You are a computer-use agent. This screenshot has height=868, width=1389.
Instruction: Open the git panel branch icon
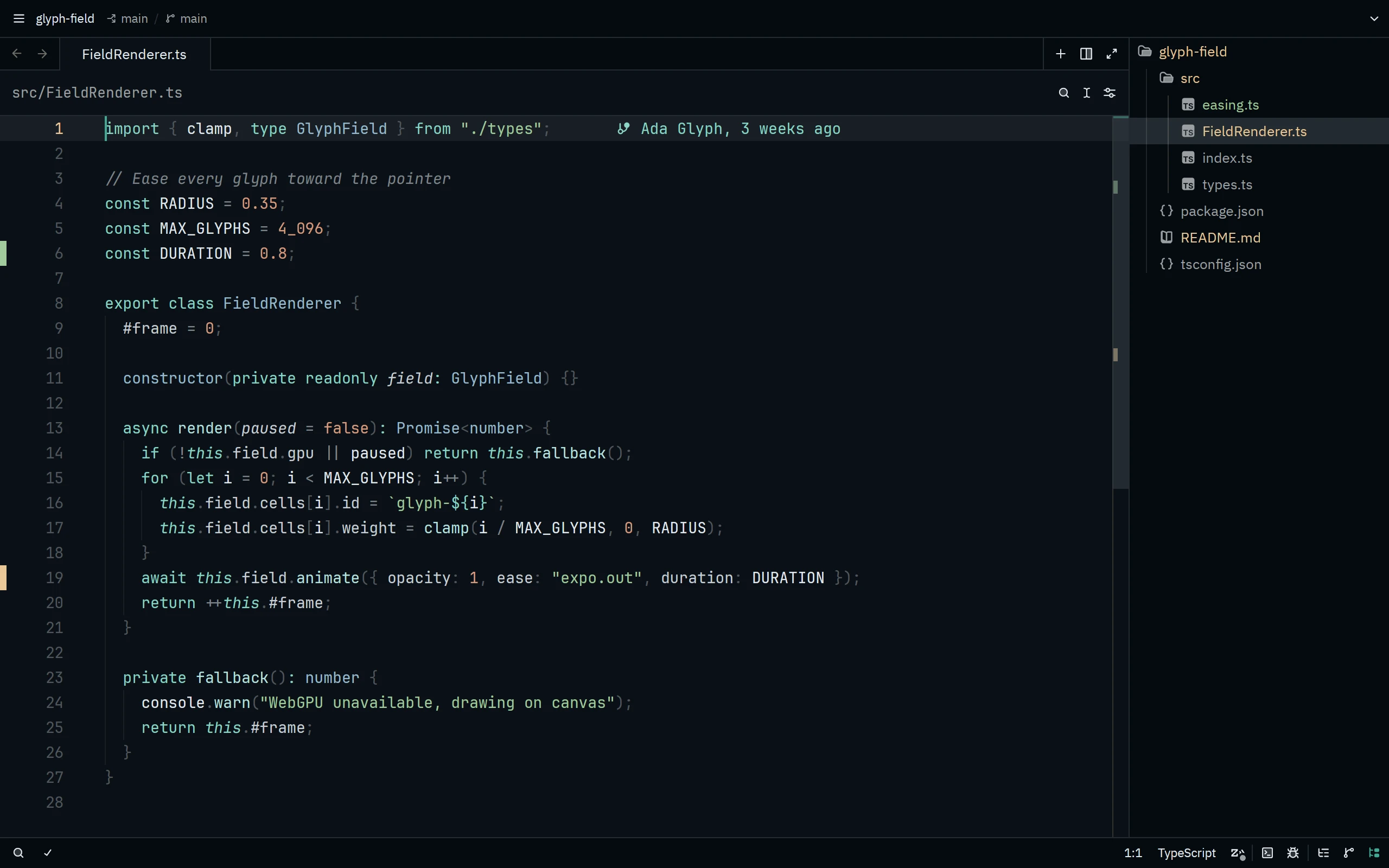[1349, 852]
